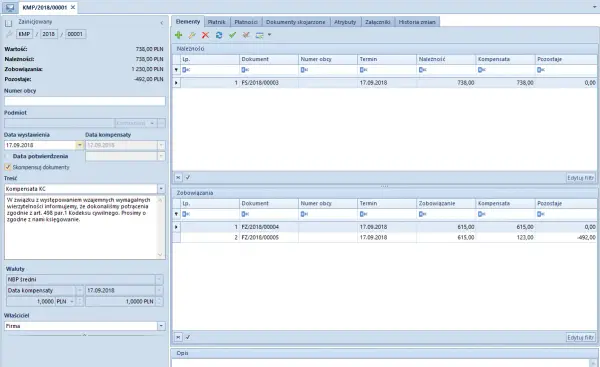
Task: Add a new element with green plus
Action: [178, 35]
